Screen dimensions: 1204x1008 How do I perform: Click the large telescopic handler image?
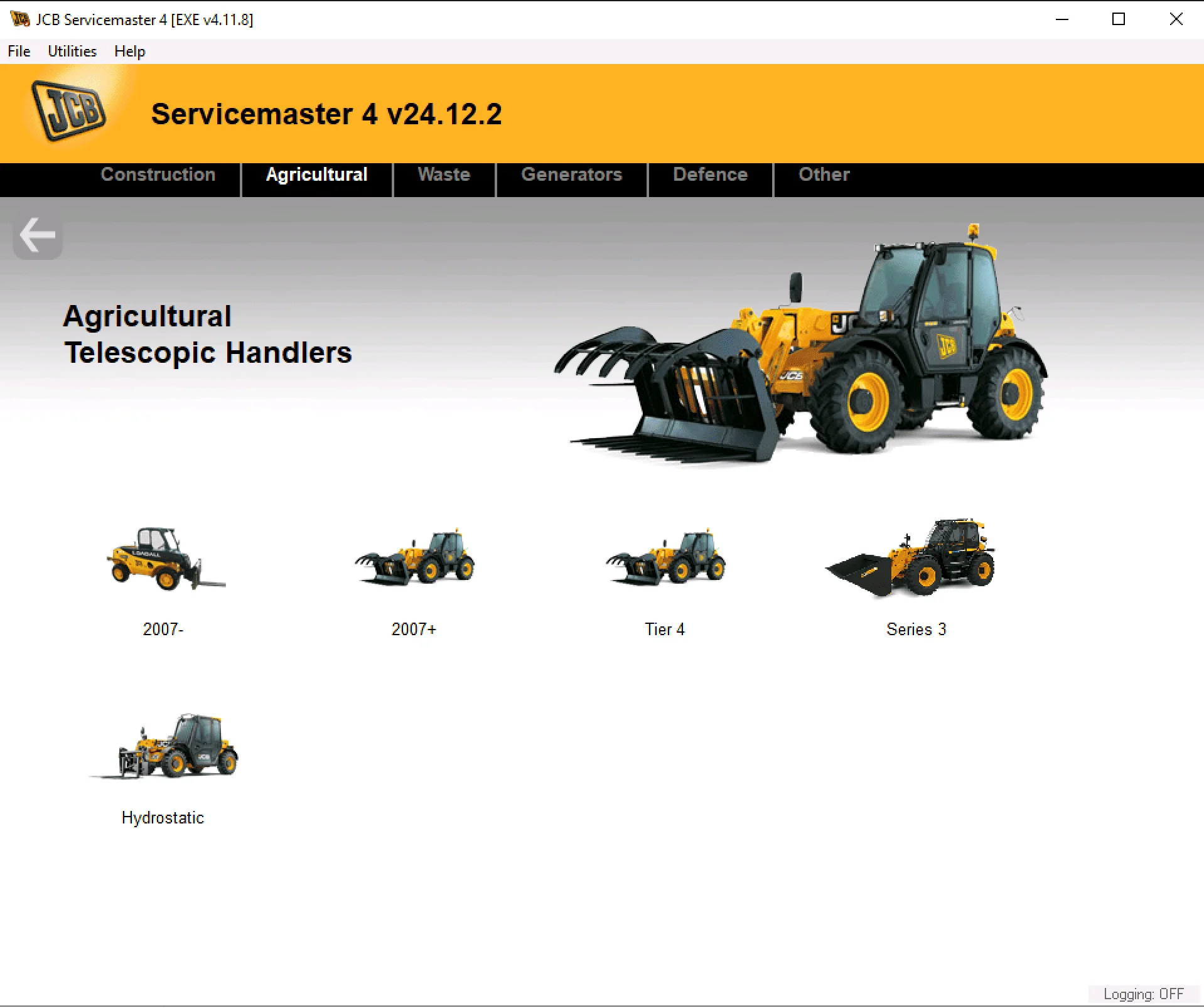(x=800, y=344)
